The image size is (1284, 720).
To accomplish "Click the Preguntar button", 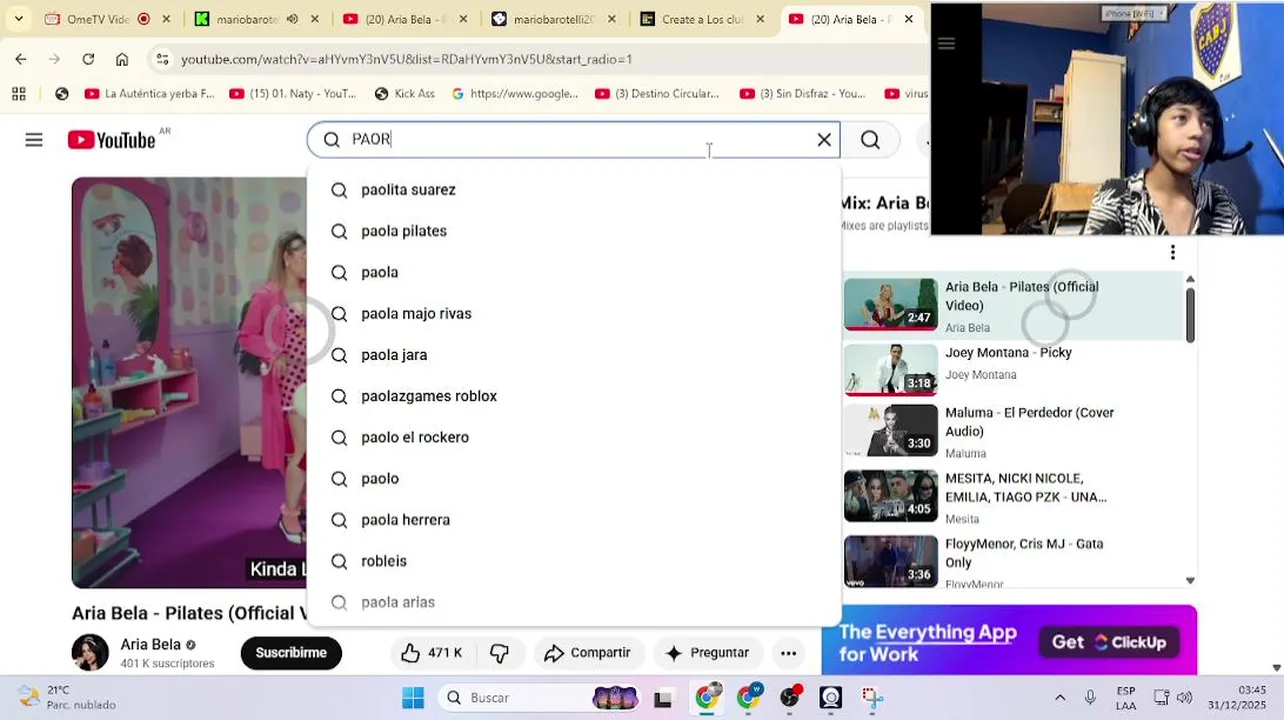I will tap(707, 653).
